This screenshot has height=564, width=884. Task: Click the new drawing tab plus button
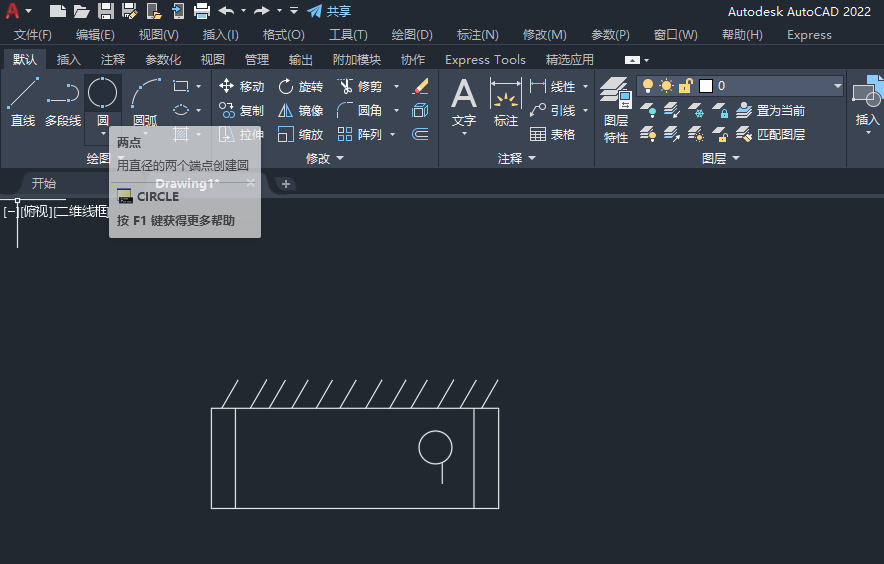tap(286, 184)
